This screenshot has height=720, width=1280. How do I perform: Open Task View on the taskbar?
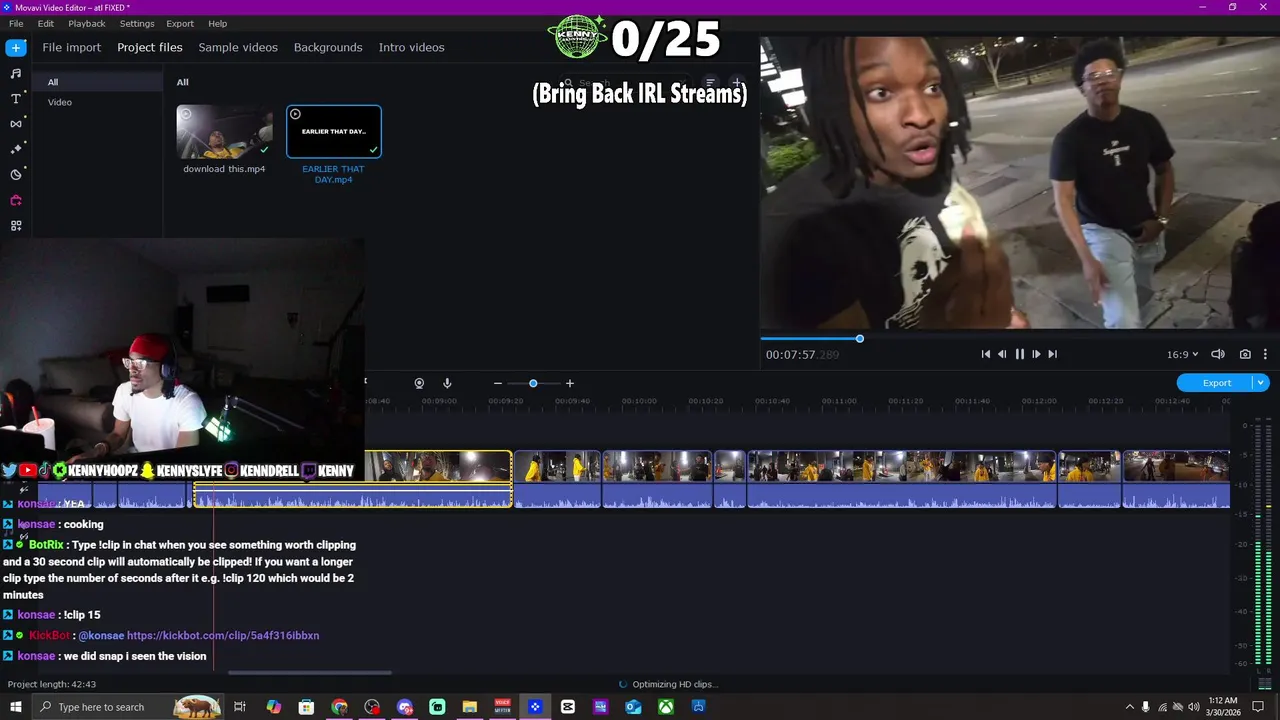[240, 707]
